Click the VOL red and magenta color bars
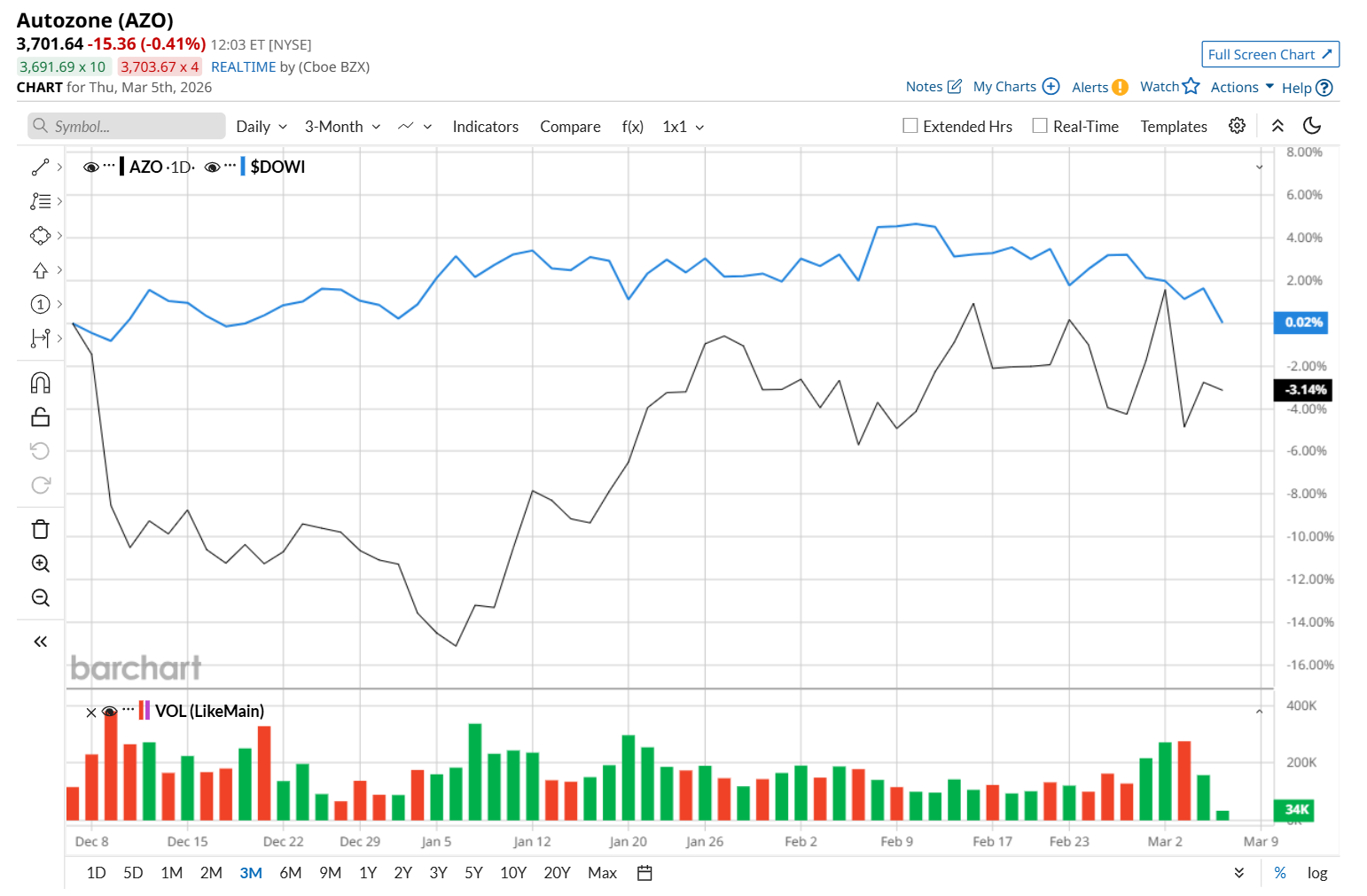1367x896 pixels. (x=144, y=711)
